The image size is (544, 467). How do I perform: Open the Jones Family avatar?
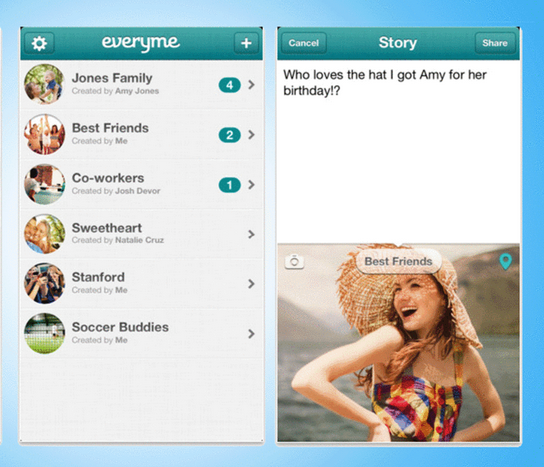coord(44,84)
